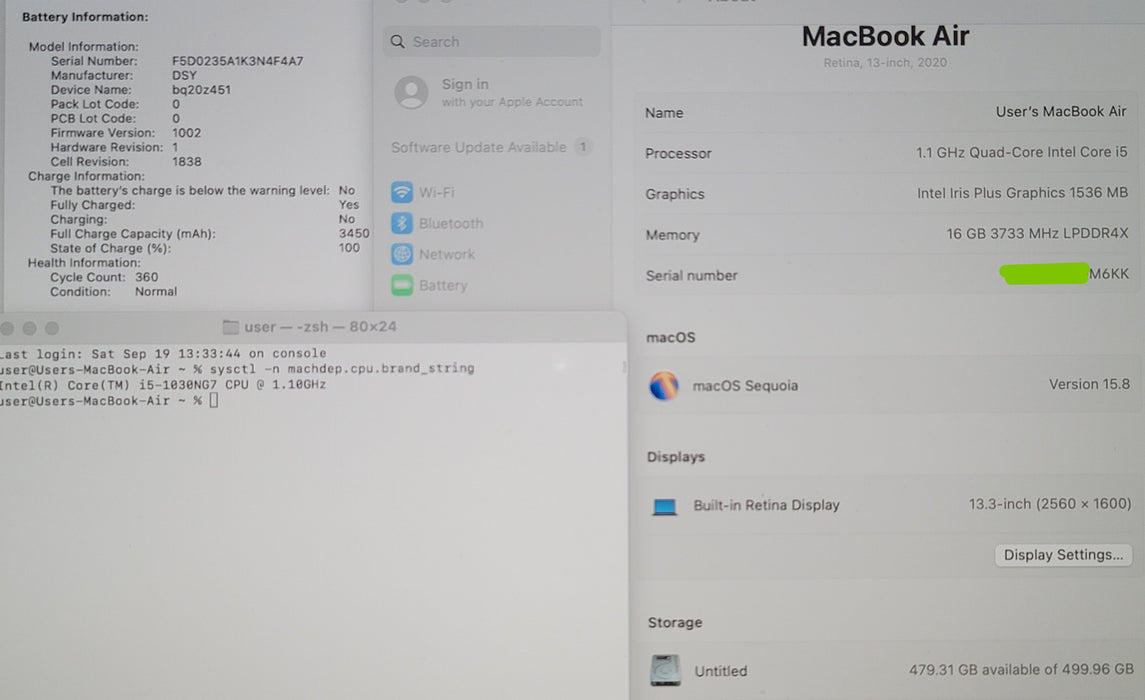Open Display Settings button
The image size is (1145, 700).
click(1063, 555)
